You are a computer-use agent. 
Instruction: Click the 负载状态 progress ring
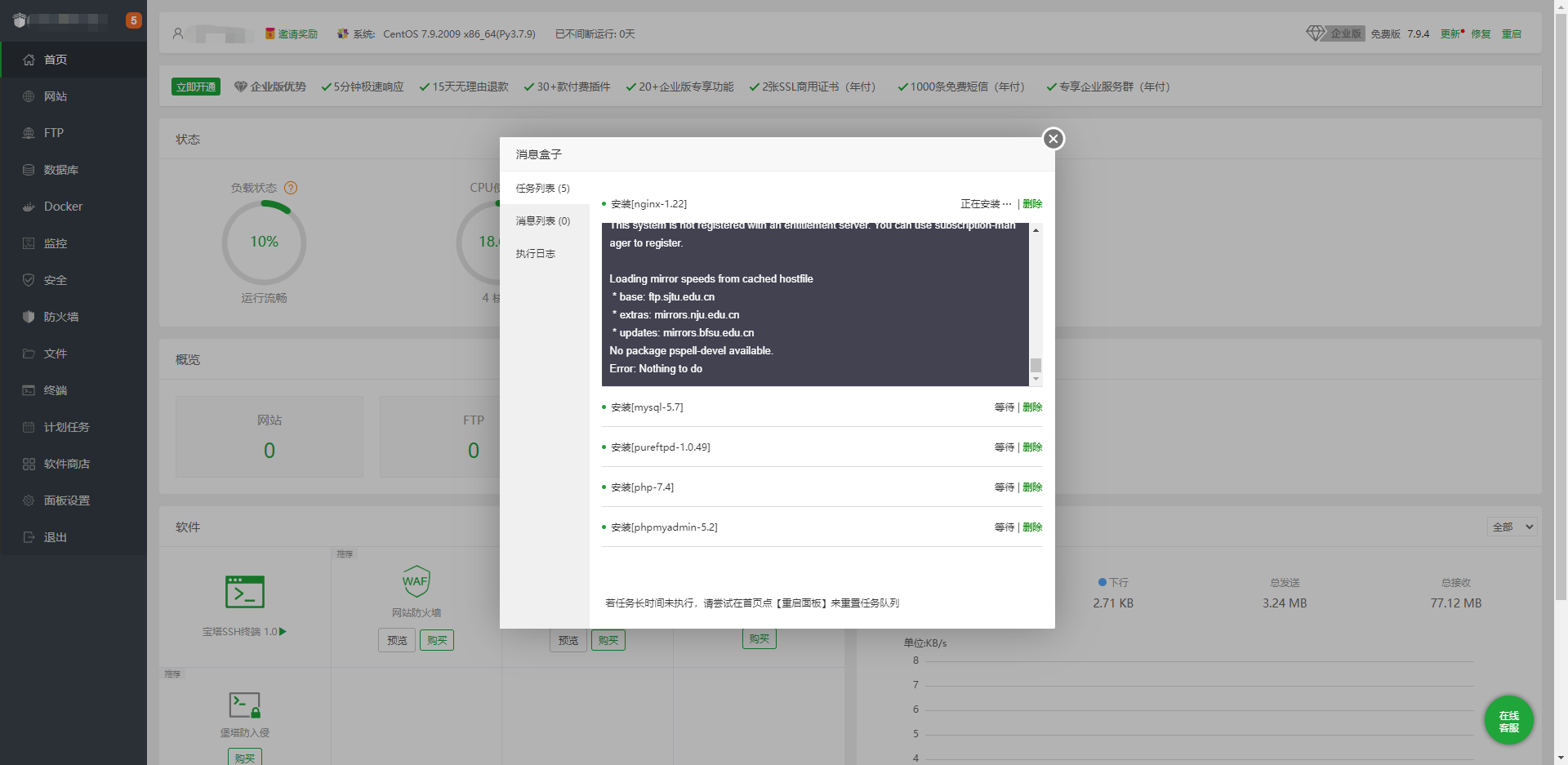(263, 242)
